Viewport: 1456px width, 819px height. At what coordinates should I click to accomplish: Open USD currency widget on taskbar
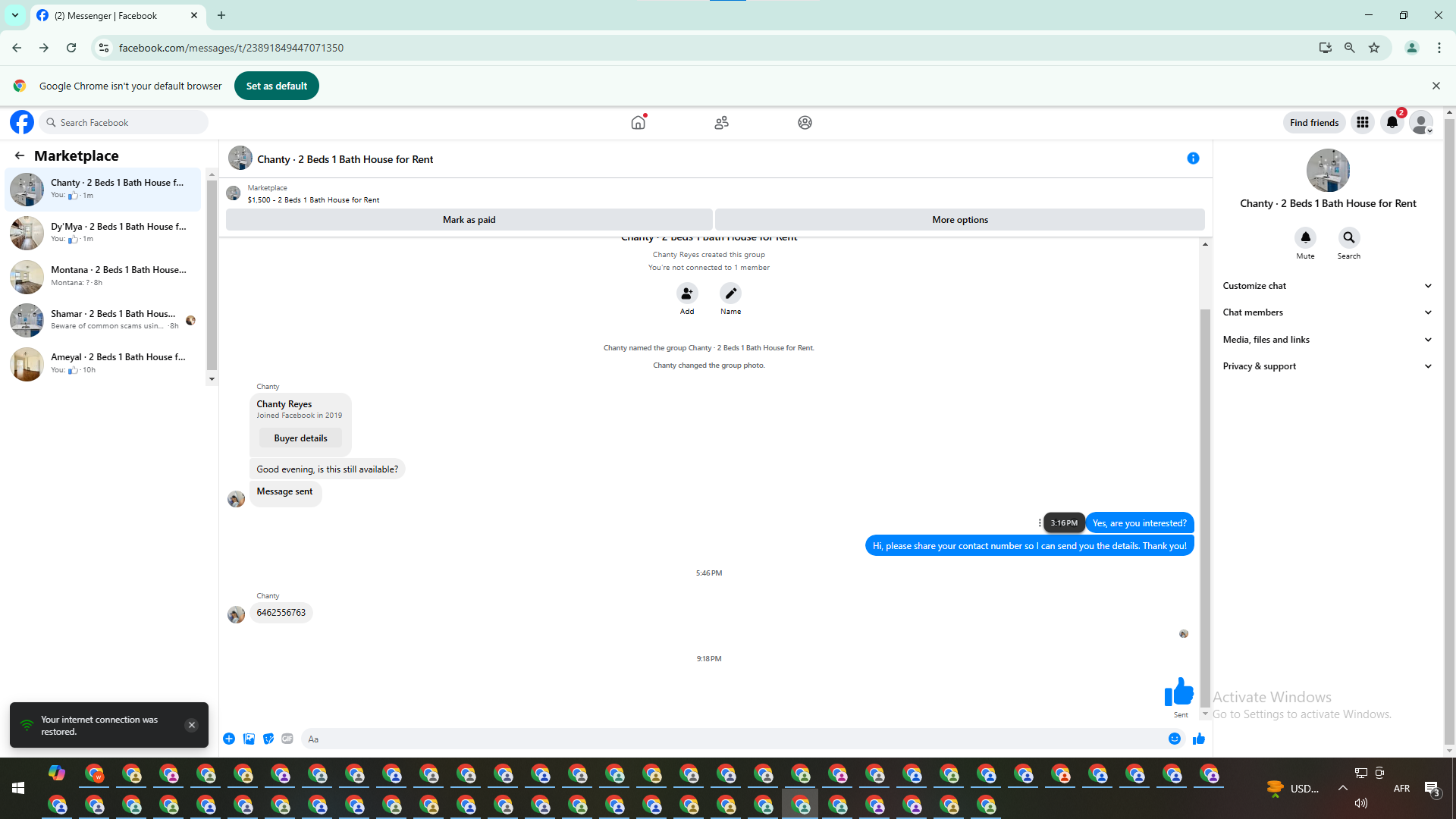coord(1293,789)
